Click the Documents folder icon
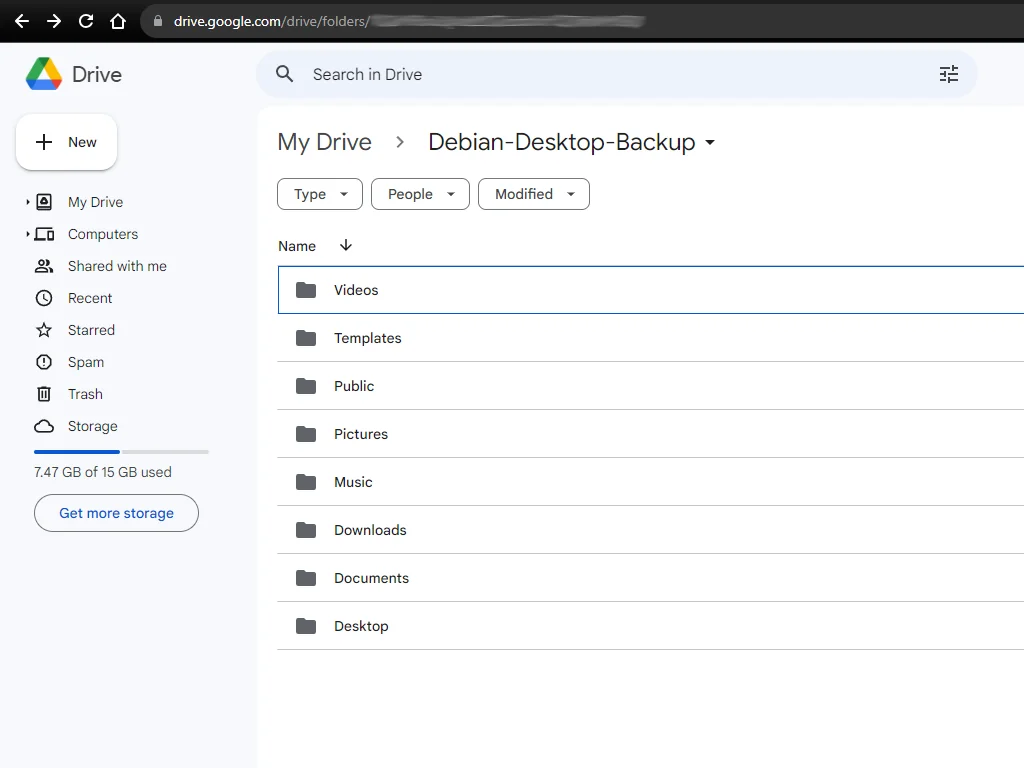 (306, 578)
